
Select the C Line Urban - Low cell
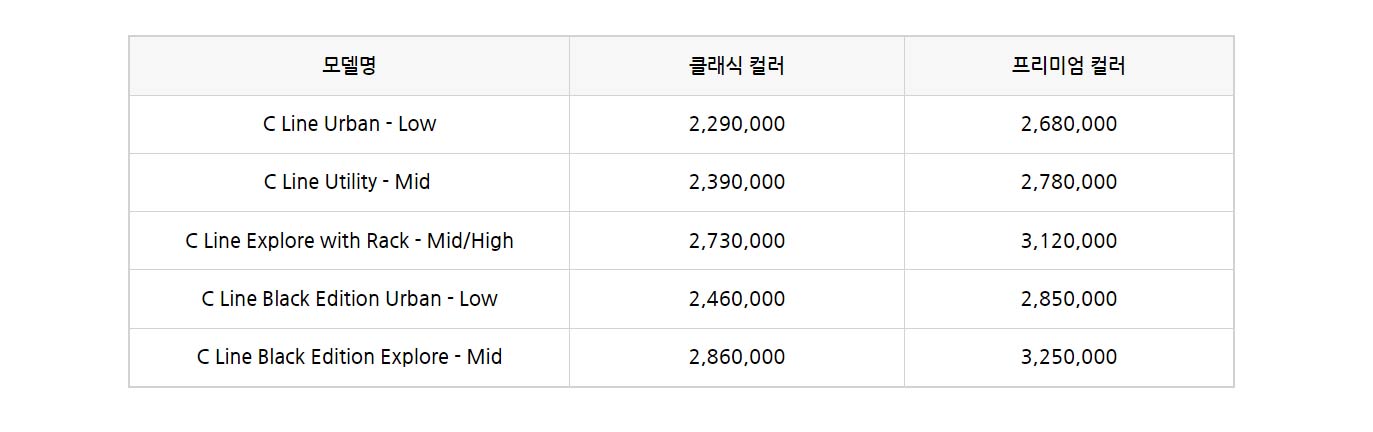pyautogui.click(x=349, y=124)
